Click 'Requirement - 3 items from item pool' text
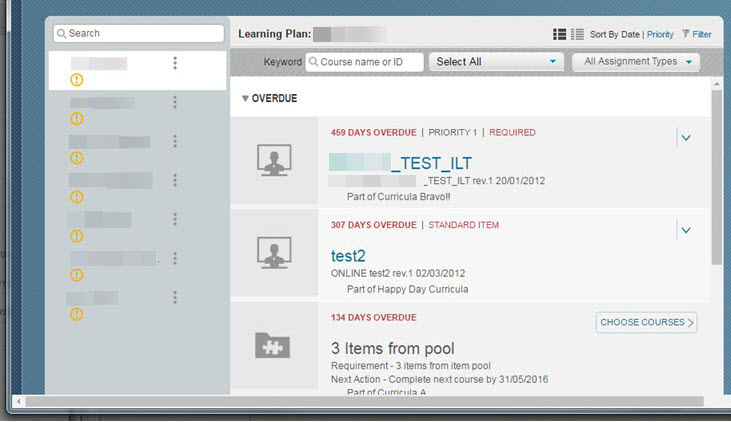The width and height of the screenshot is (731, 422). (411, 366)
